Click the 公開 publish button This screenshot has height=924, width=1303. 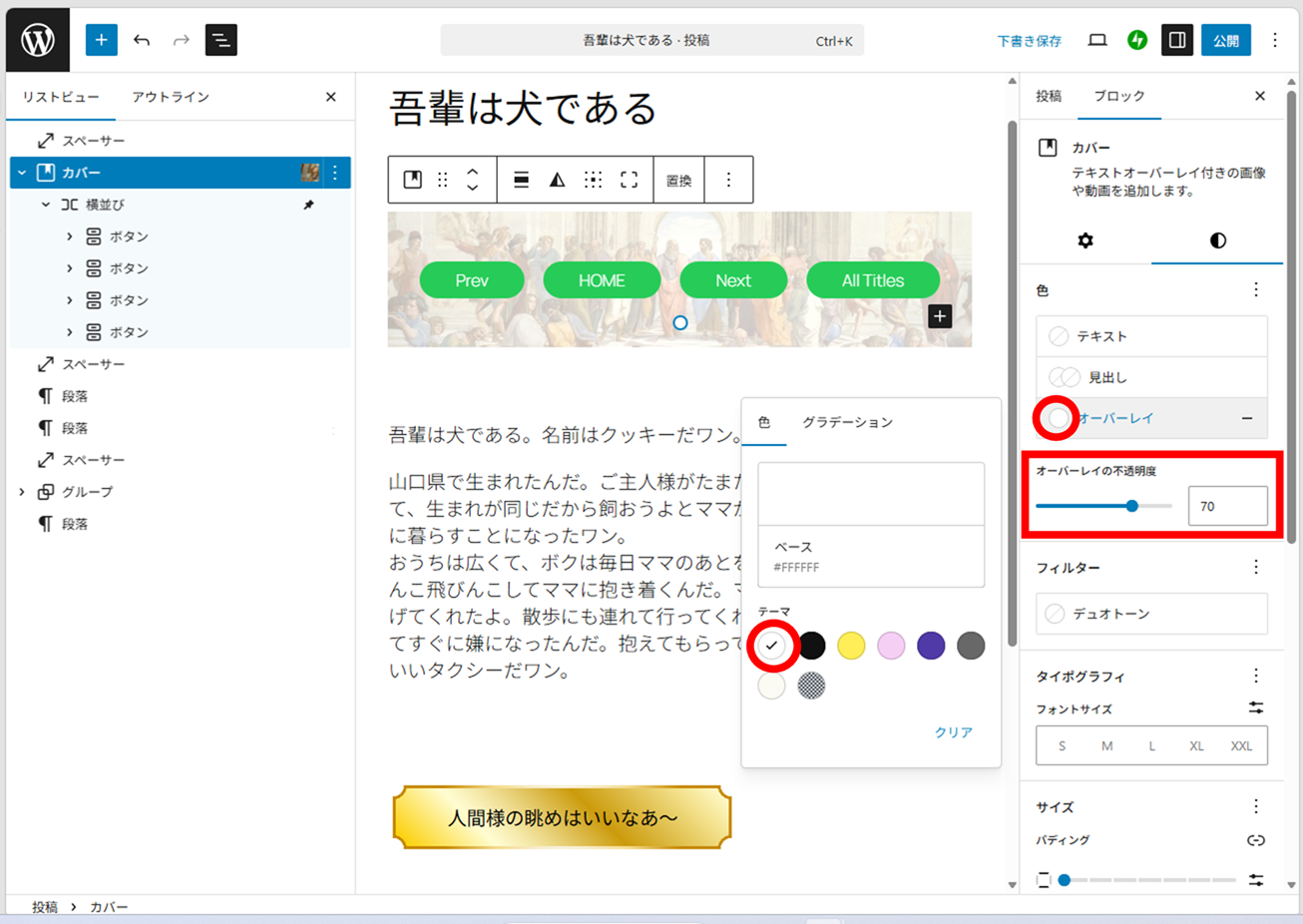[1225, 40]
